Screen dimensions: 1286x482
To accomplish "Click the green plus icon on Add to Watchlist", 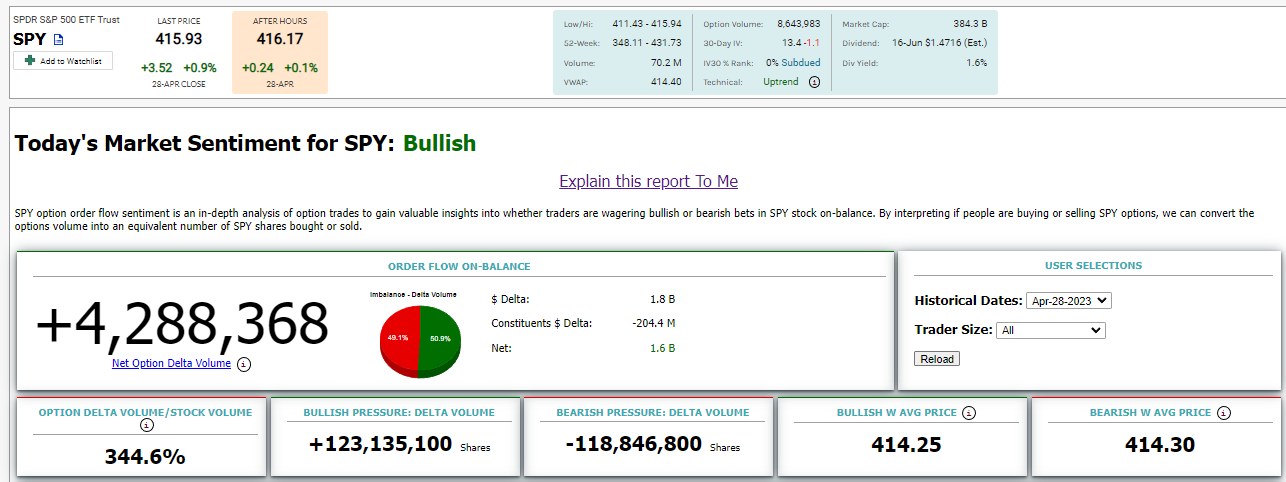I will click(30, 61).
